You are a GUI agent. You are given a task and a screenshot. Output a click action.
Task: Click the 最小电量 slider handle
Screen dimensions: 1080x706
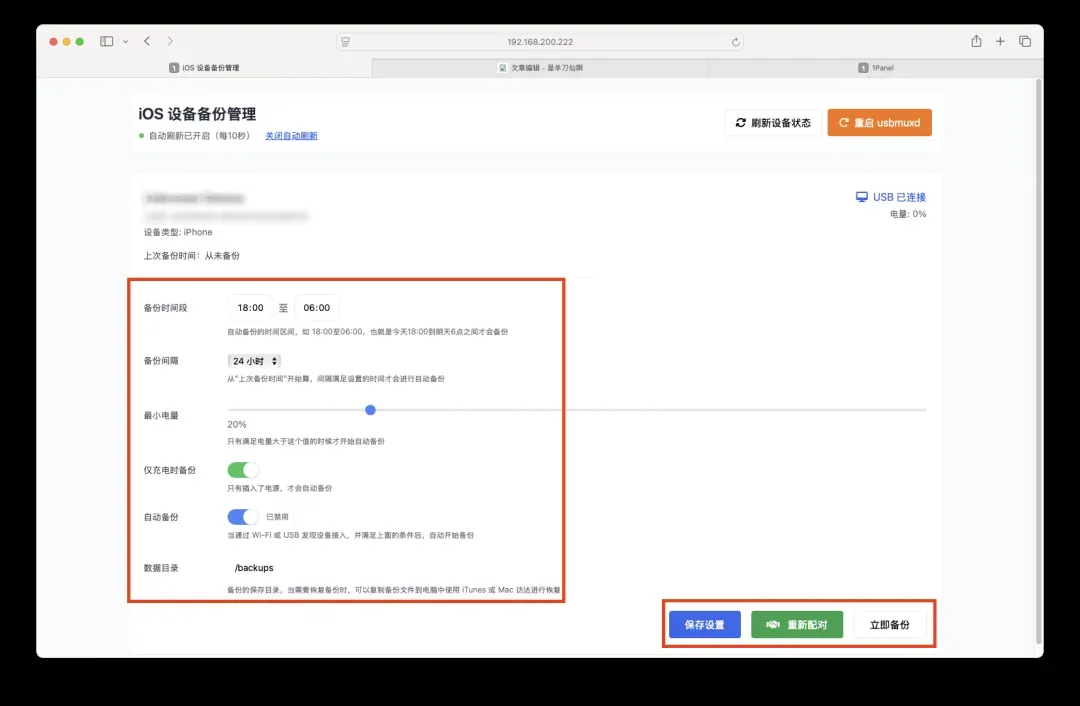coord(370,409)
